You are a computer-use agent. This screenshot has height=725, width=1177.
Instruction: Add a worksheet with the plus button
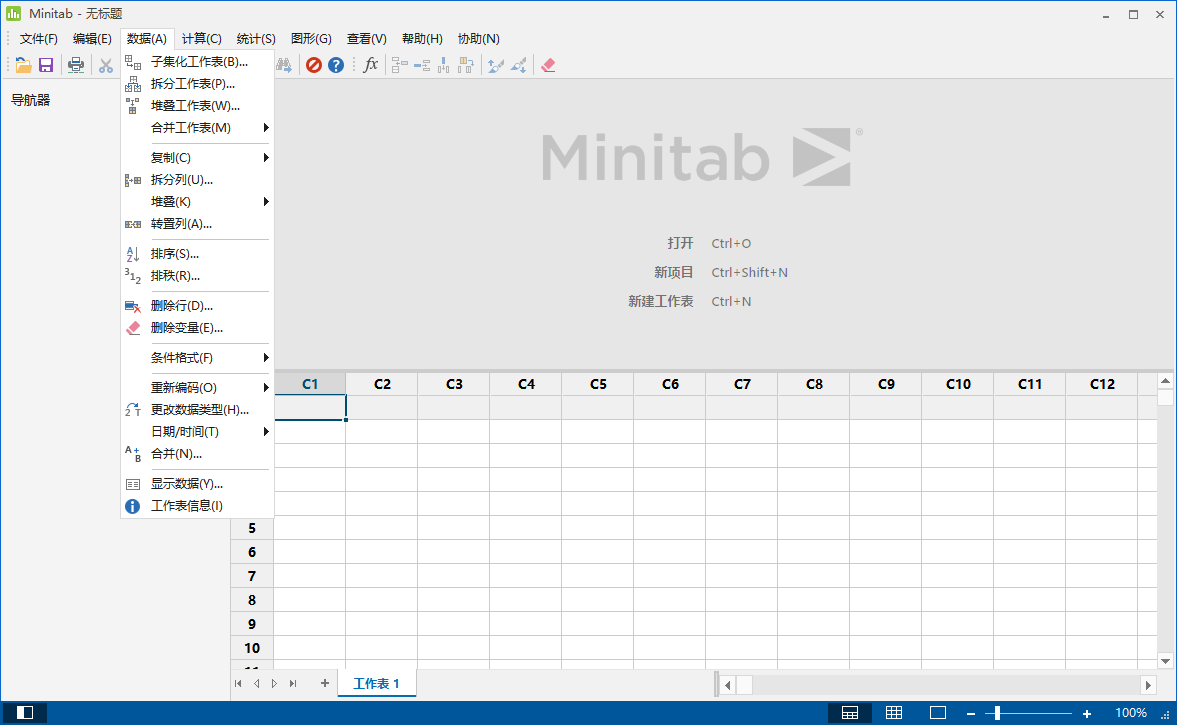coord(324,683)
